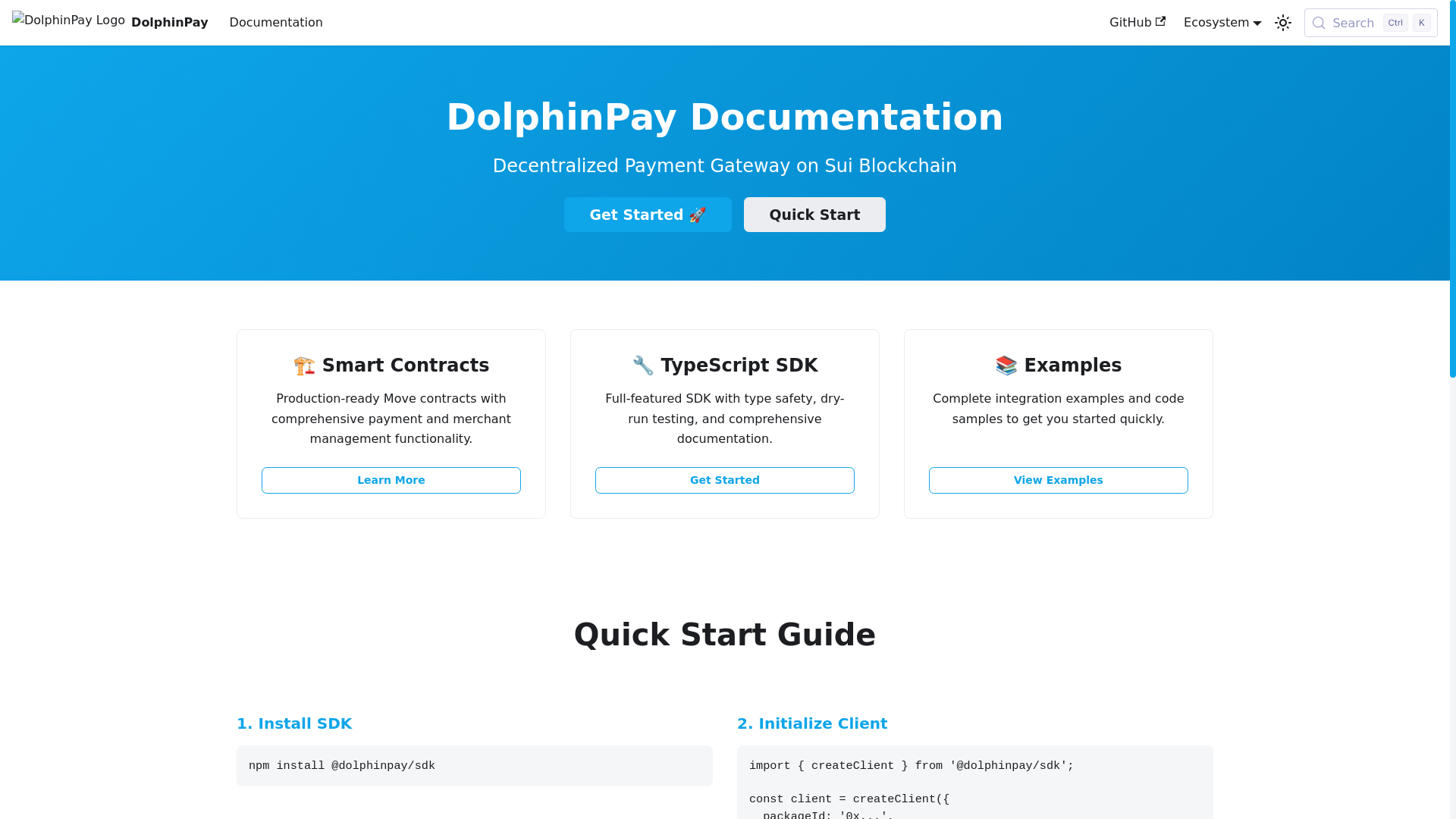
Task: Click the Get Started rocket button
Action: point(648,215)
